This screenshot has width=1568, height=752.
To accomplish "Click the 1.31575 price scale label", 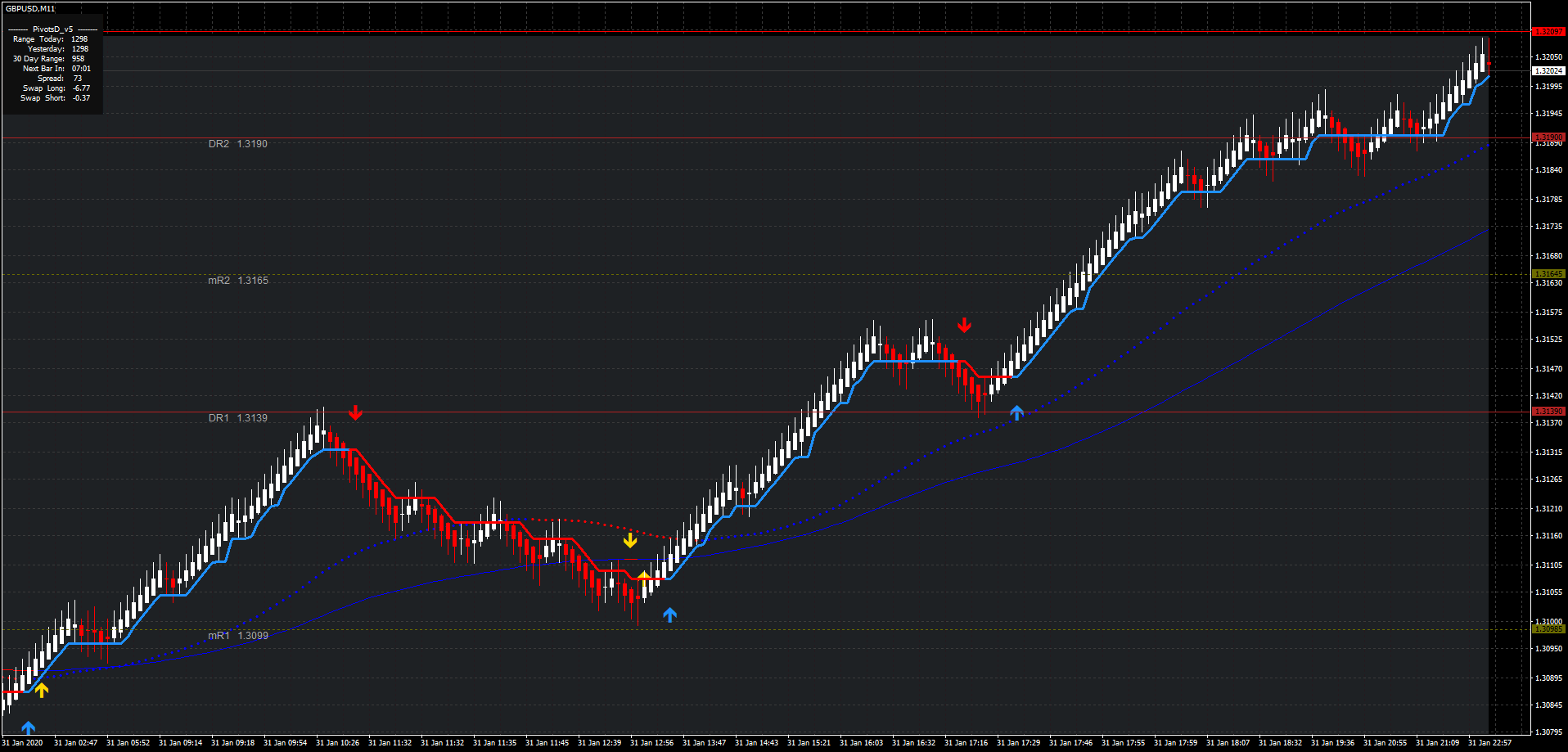I will [x=1548, y=313].
